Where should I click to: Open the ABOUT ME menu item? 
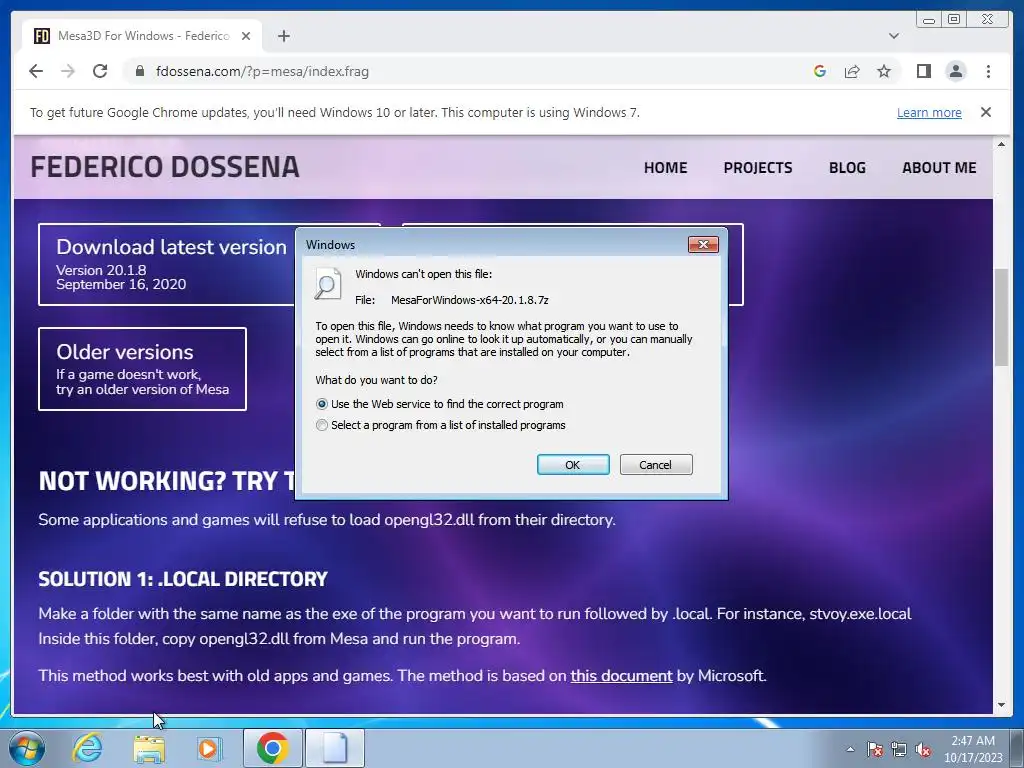point(939,168)
